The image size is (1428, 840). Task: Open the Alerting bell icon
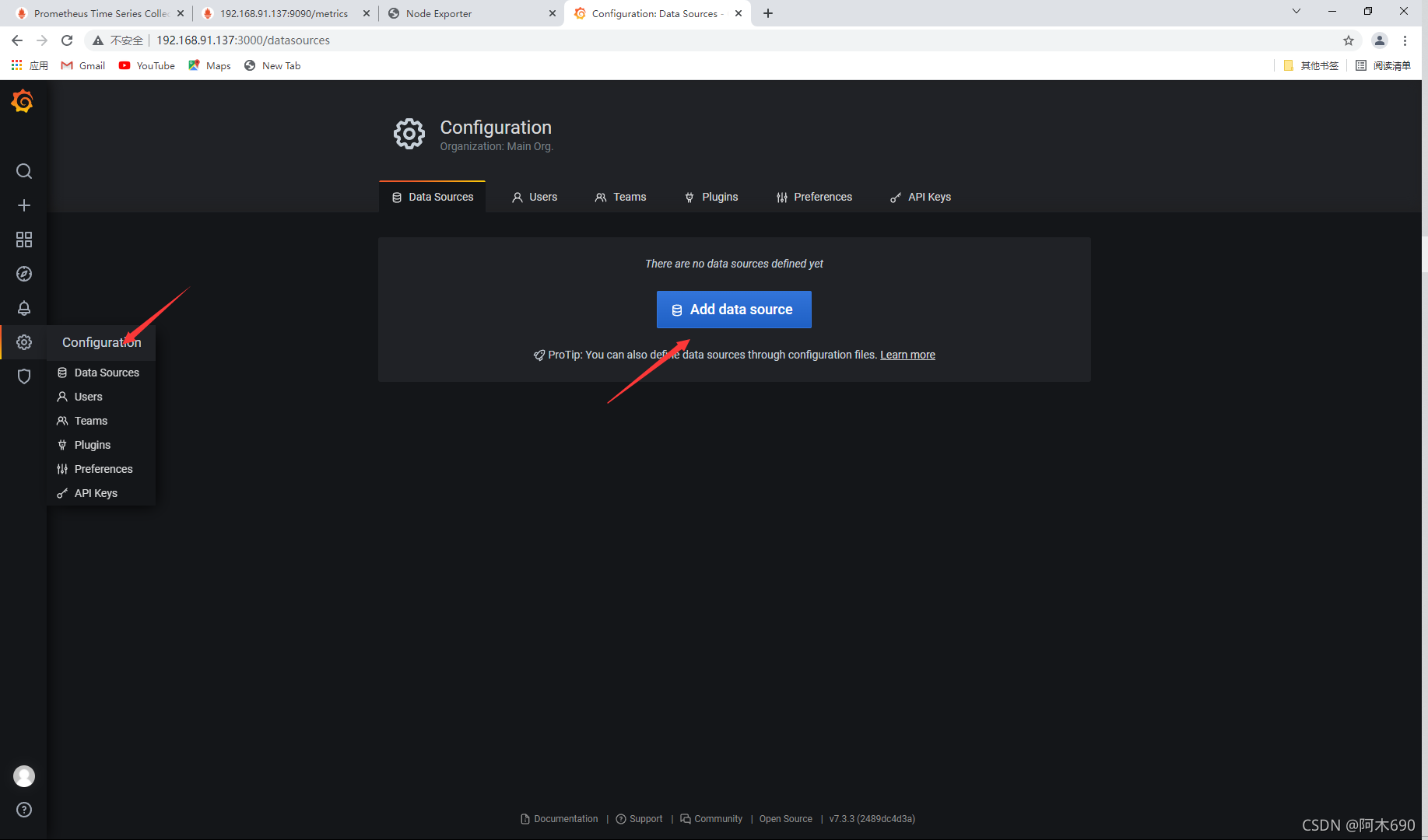click(x=24, y=308)
